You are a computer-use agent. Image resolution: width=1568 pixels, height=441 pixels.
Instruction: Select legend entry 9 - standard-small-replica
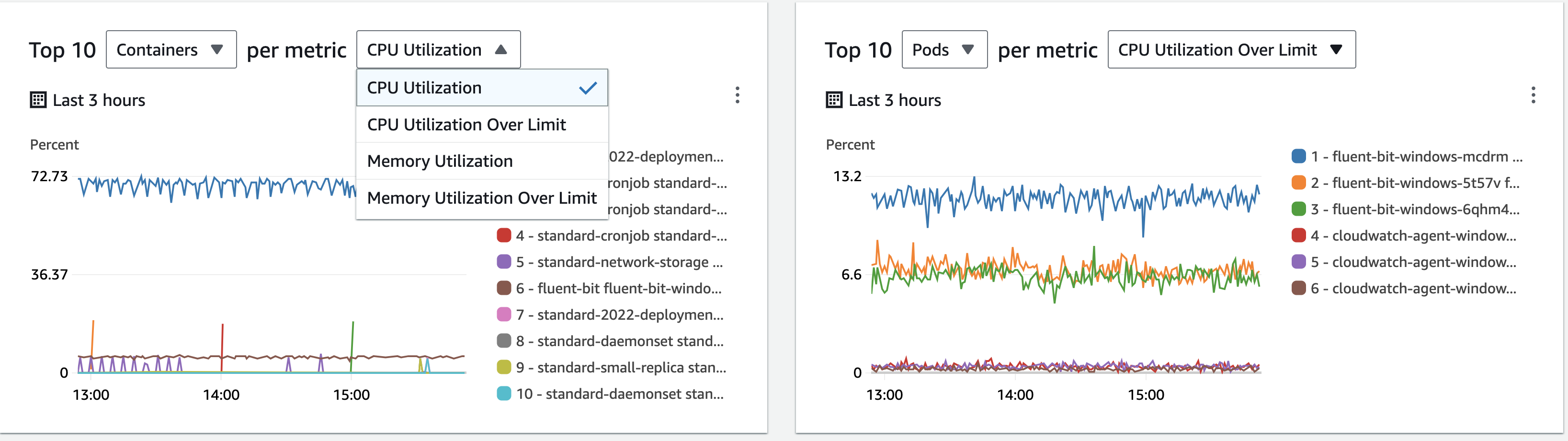point(621,367)
